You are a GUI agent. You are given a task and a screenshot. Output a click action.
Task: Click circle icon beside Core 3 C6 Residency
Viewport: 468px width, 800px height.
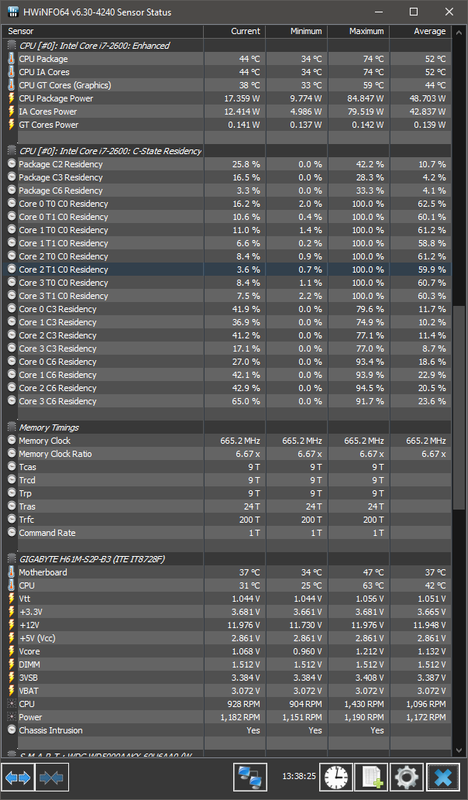pos(12,401)
